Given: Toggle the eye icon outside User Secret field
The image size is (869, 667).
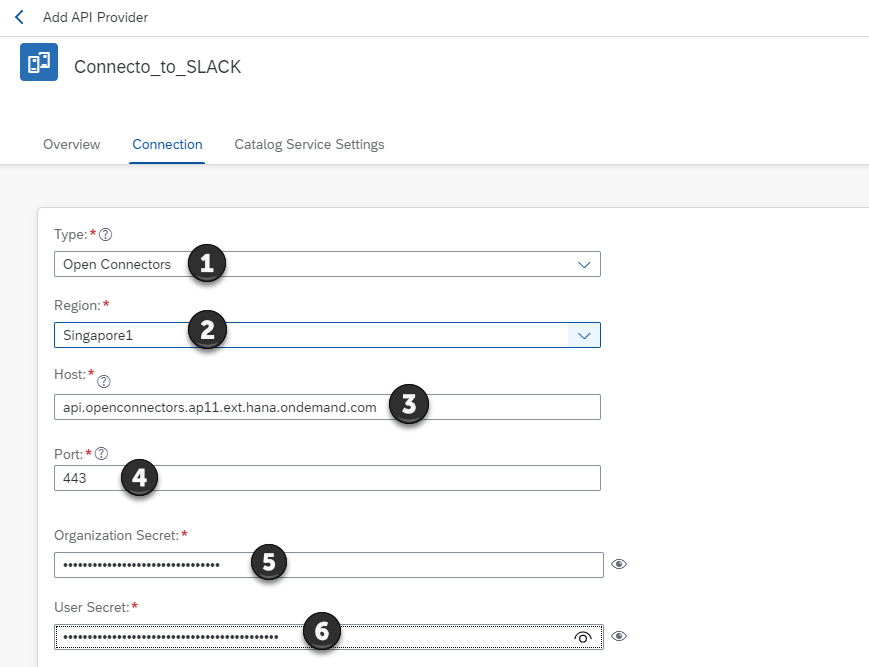Looking at the screenshot, I should pos(619,636).
